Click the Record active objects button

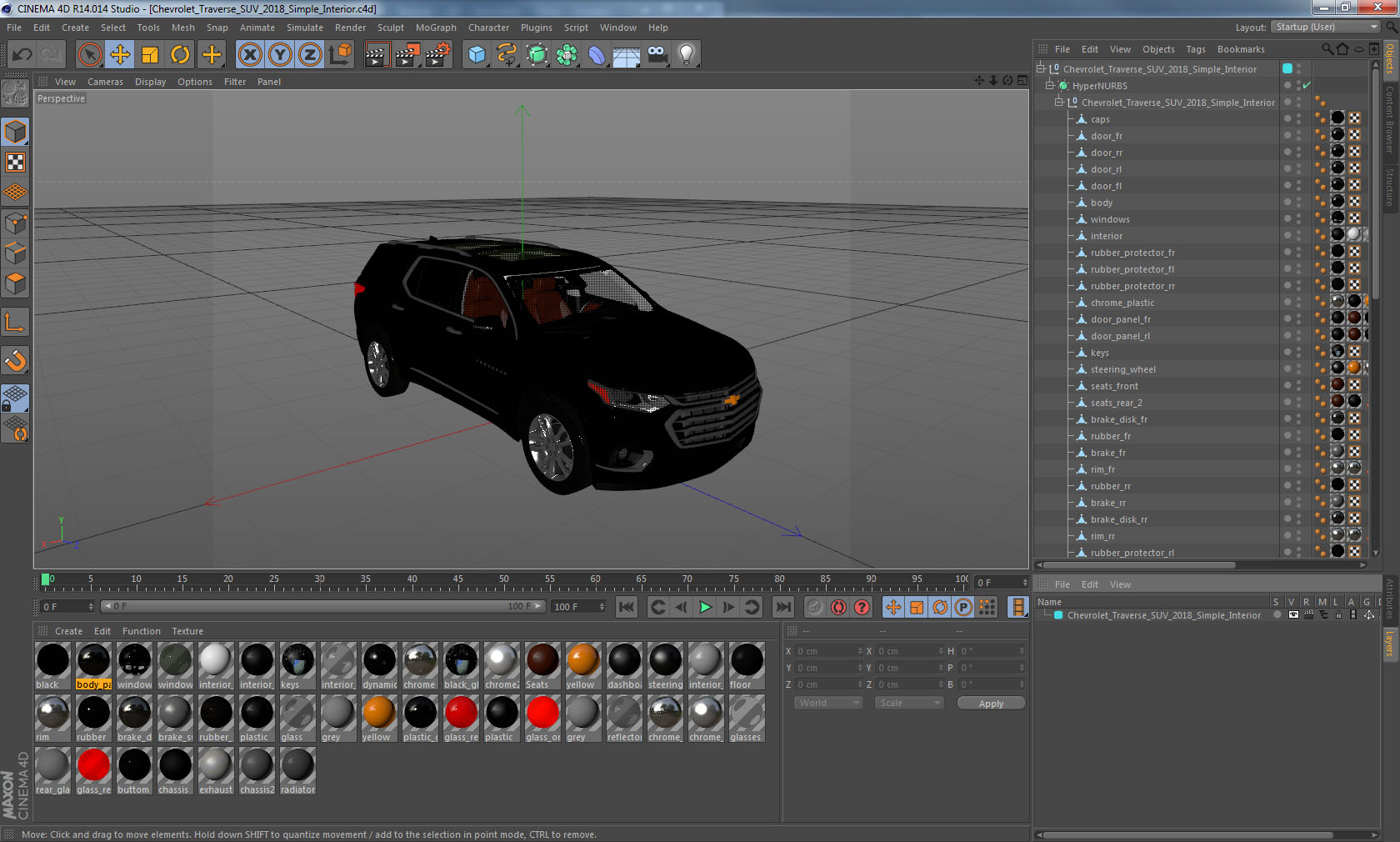point(815,607)
